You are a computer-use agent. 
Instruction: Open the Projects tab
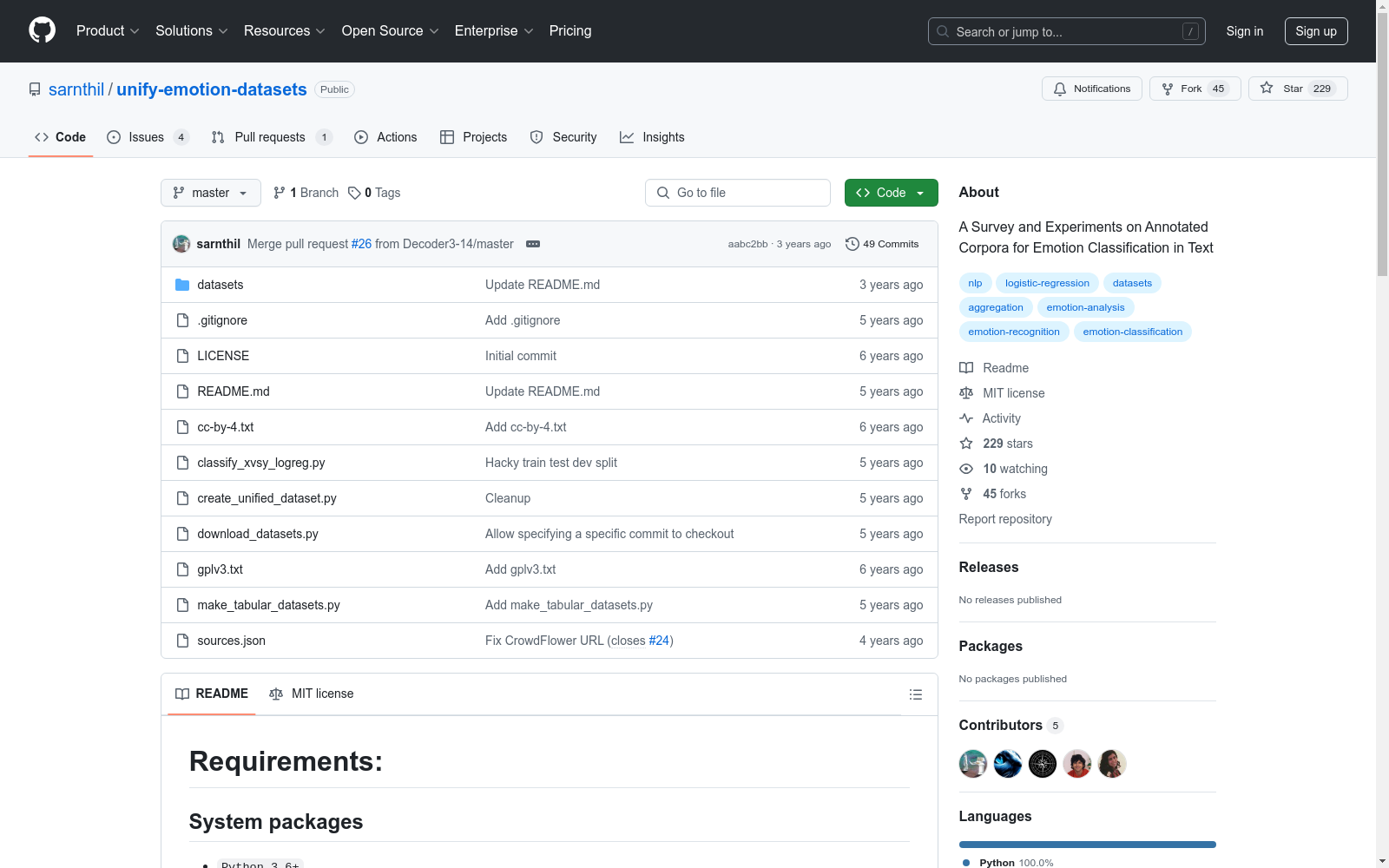point(474,137)
